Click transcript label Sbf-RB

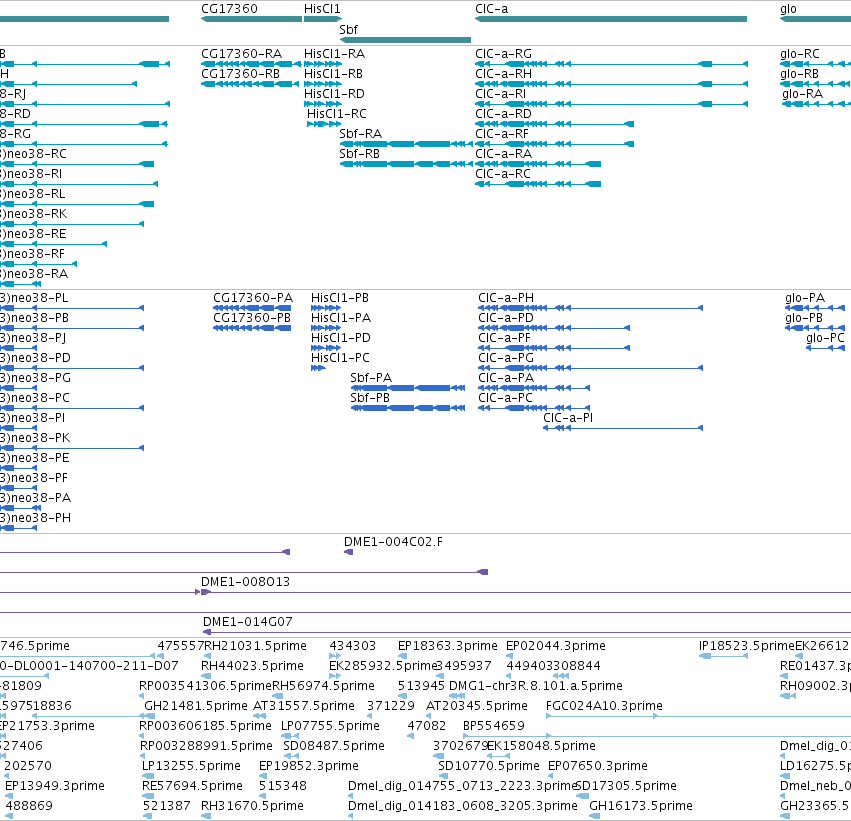click(x=359, y=154)
